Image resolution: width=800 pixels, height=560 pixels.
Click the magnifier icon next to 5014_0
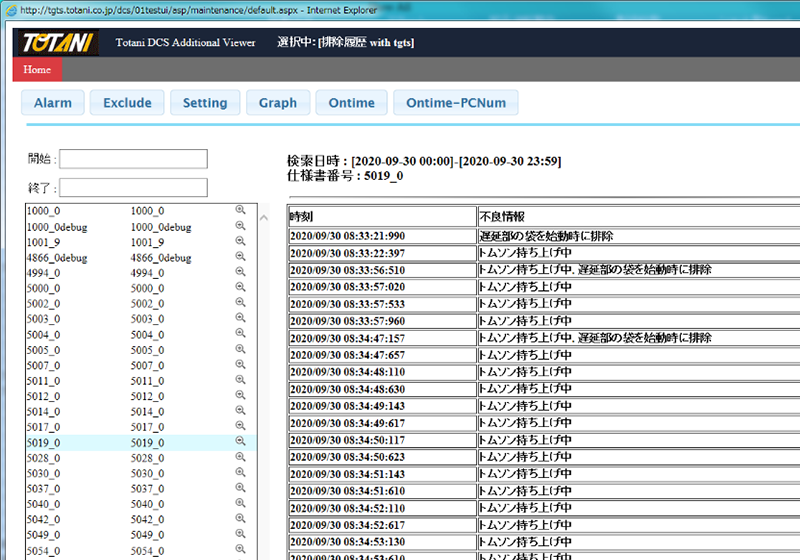coord(240,411)
